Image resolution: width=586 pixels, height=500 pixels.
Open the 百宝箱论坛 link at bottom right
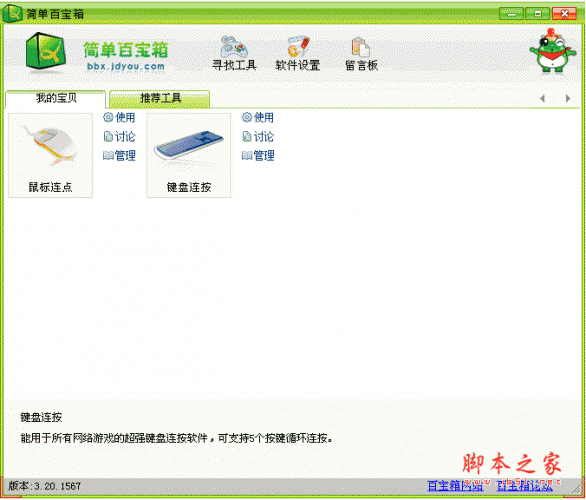[x=525, y=486]
